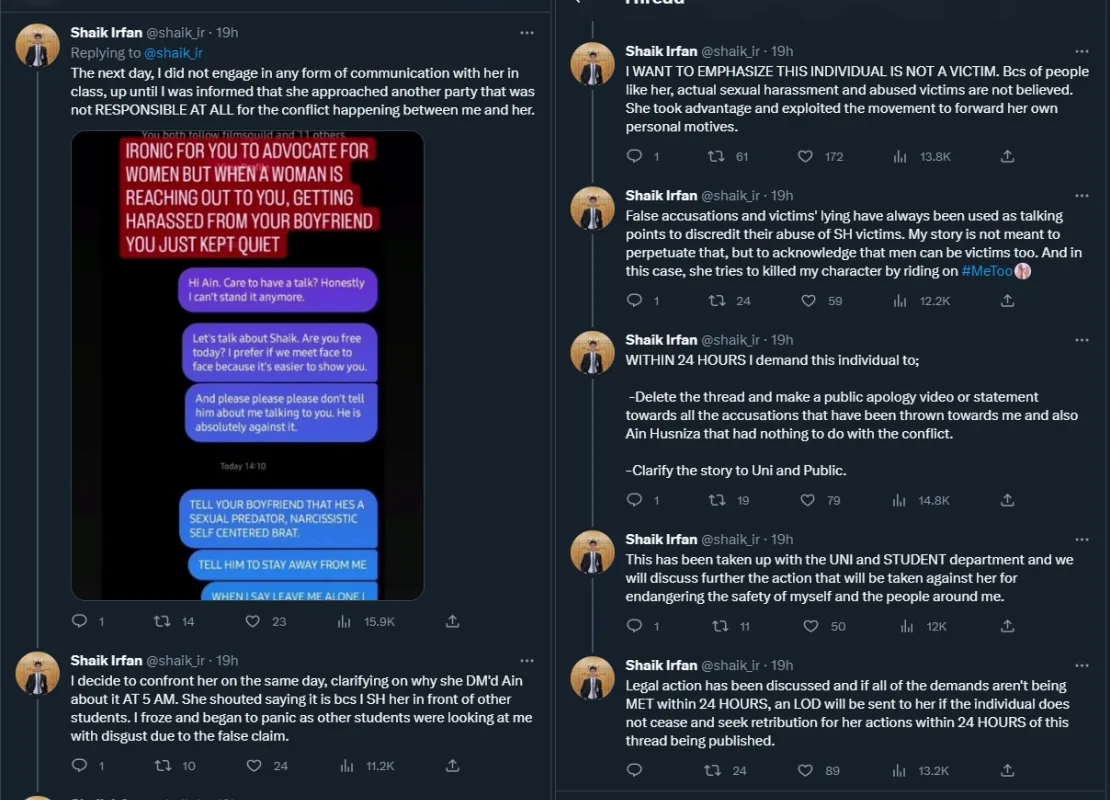Open the @shaik_ir reply mention link
Image resolution: width=1110 pixels, height=800 pixels.
173,53
